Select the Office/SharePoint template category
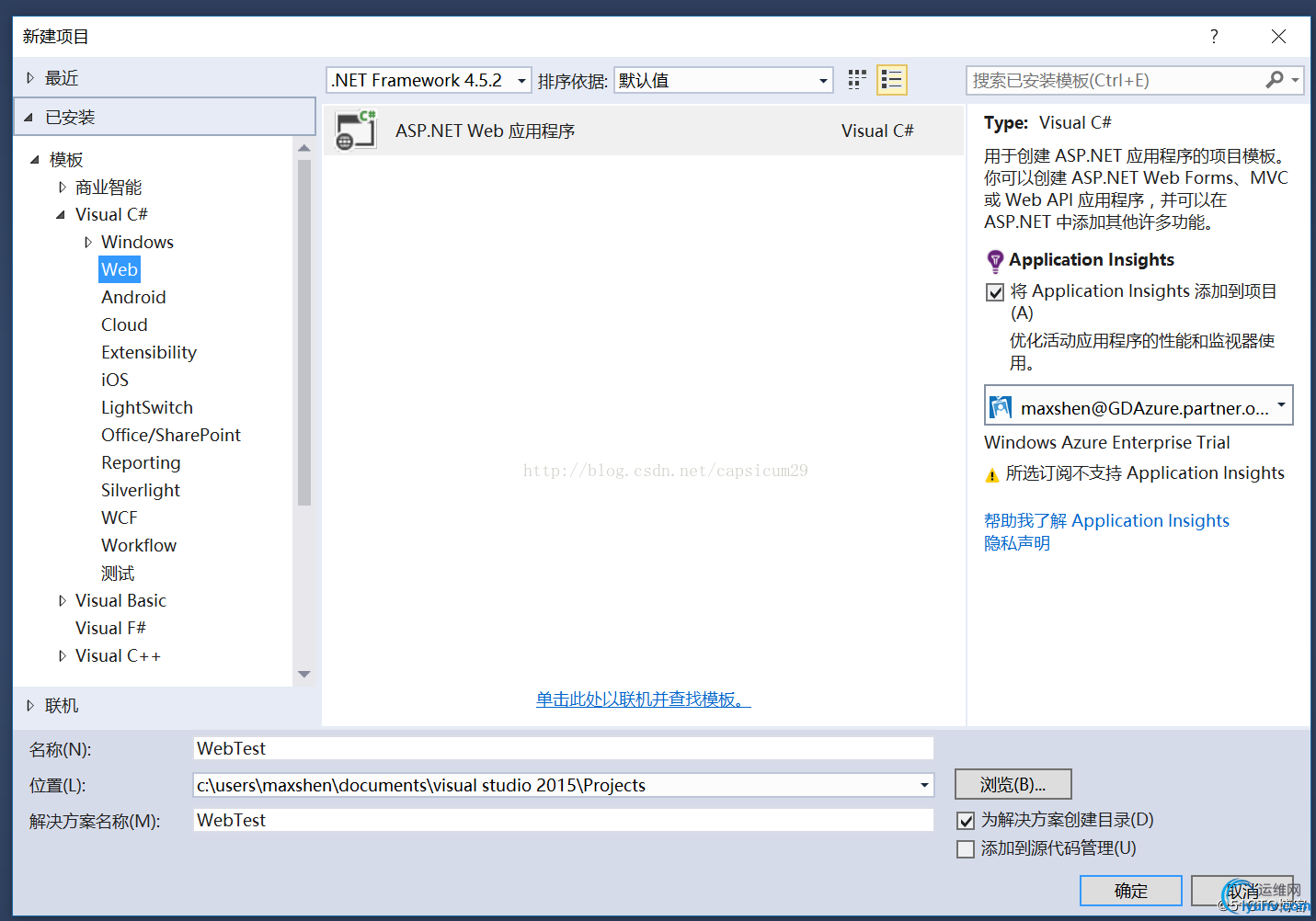1316x921 pixels. click(171, 435)
